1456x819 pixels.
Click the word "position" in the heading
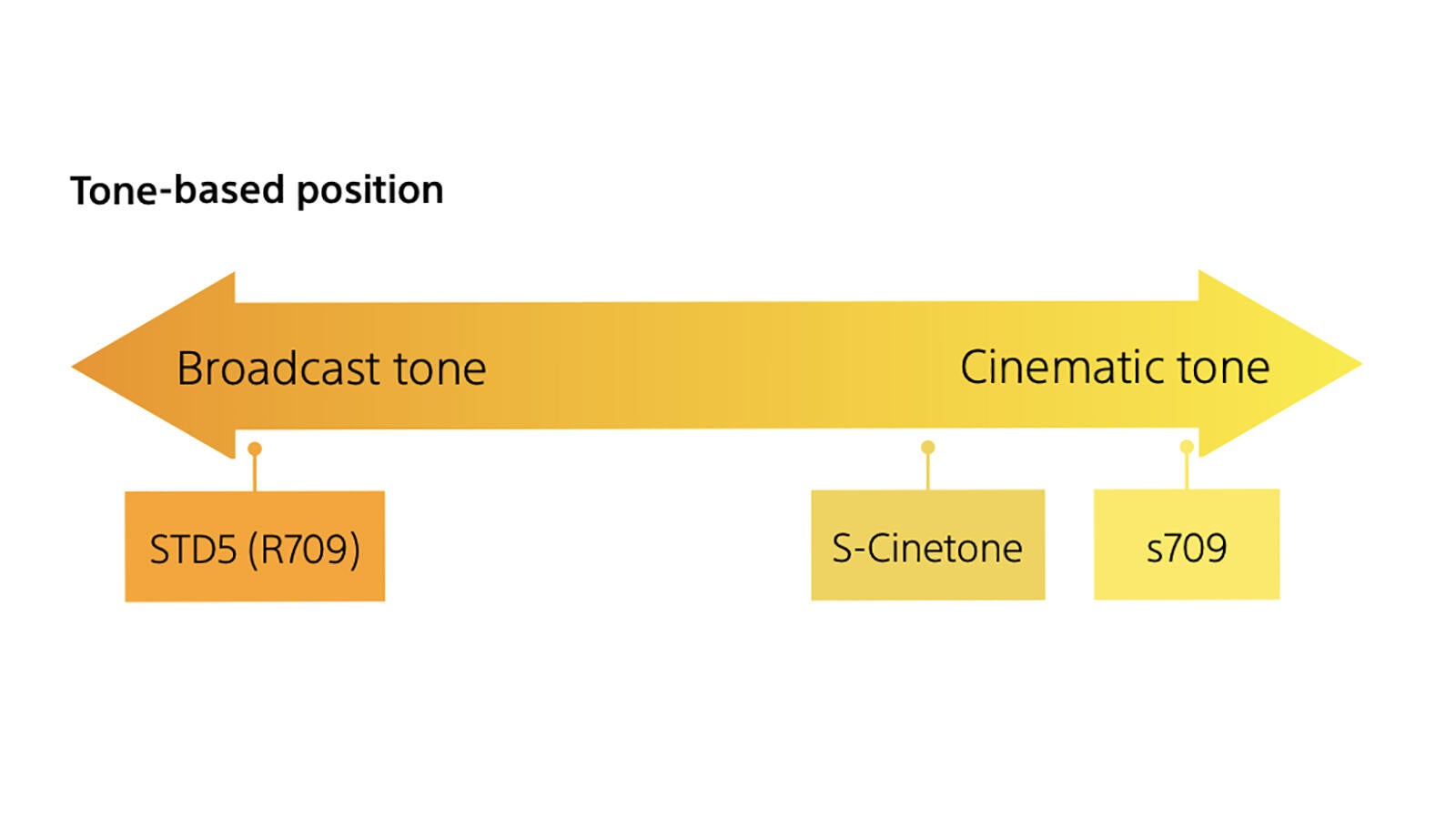click(x=370, y=191)
